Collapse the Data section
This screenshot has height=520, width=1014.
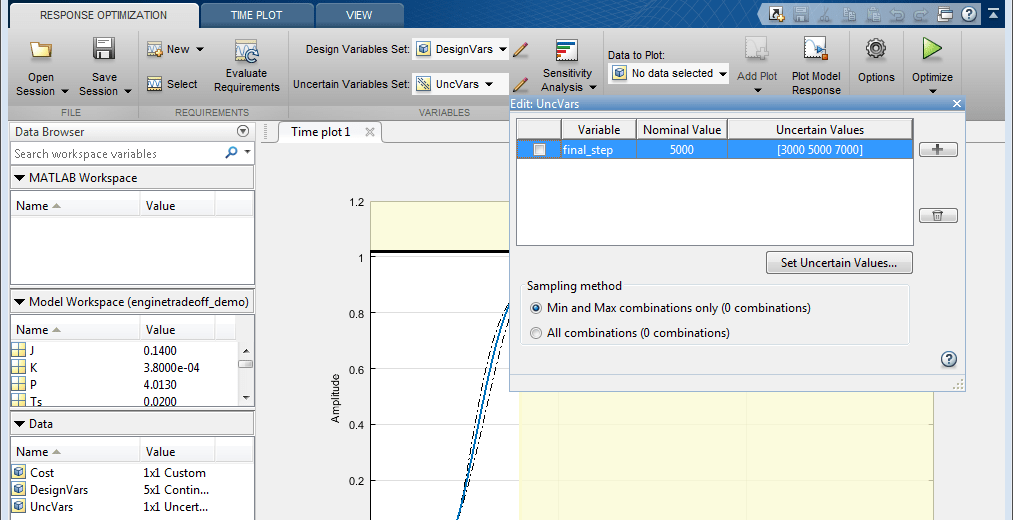(19, 424)
